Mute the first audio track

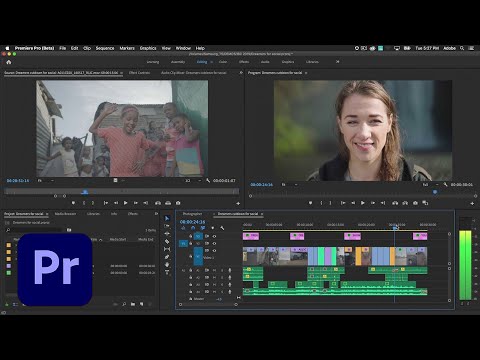pyautogui.click(x=214, y=270)
